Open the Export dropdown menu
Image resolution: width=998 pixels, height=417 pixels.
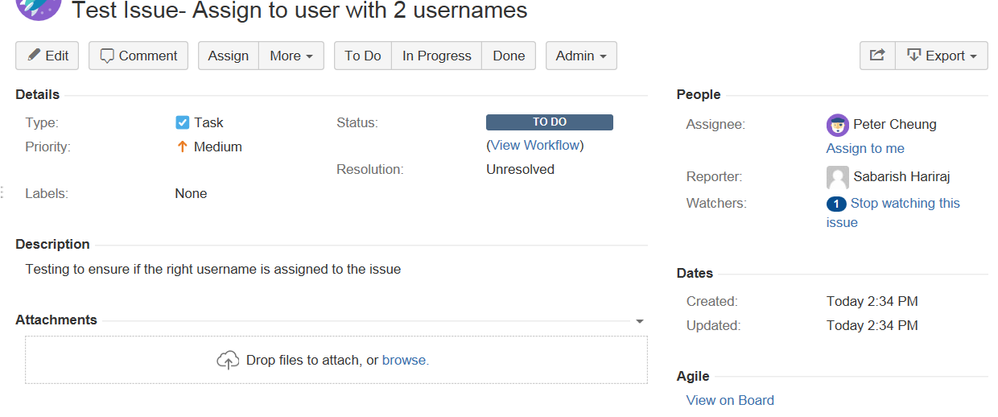[x=941, y=56]
